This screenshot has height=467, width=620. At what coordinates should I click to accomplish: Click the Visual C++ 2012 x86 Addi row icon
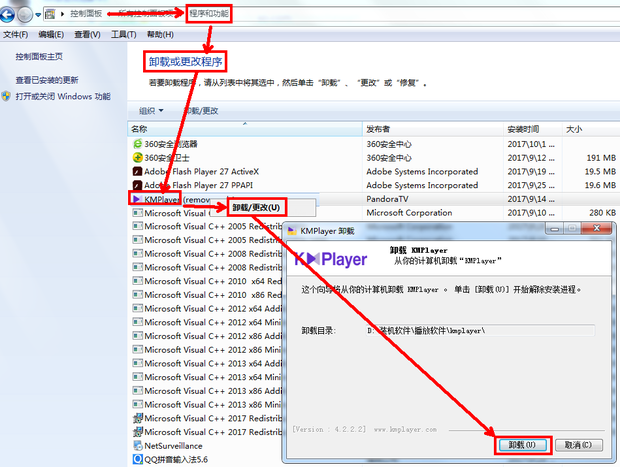click(x=137, y=336)
